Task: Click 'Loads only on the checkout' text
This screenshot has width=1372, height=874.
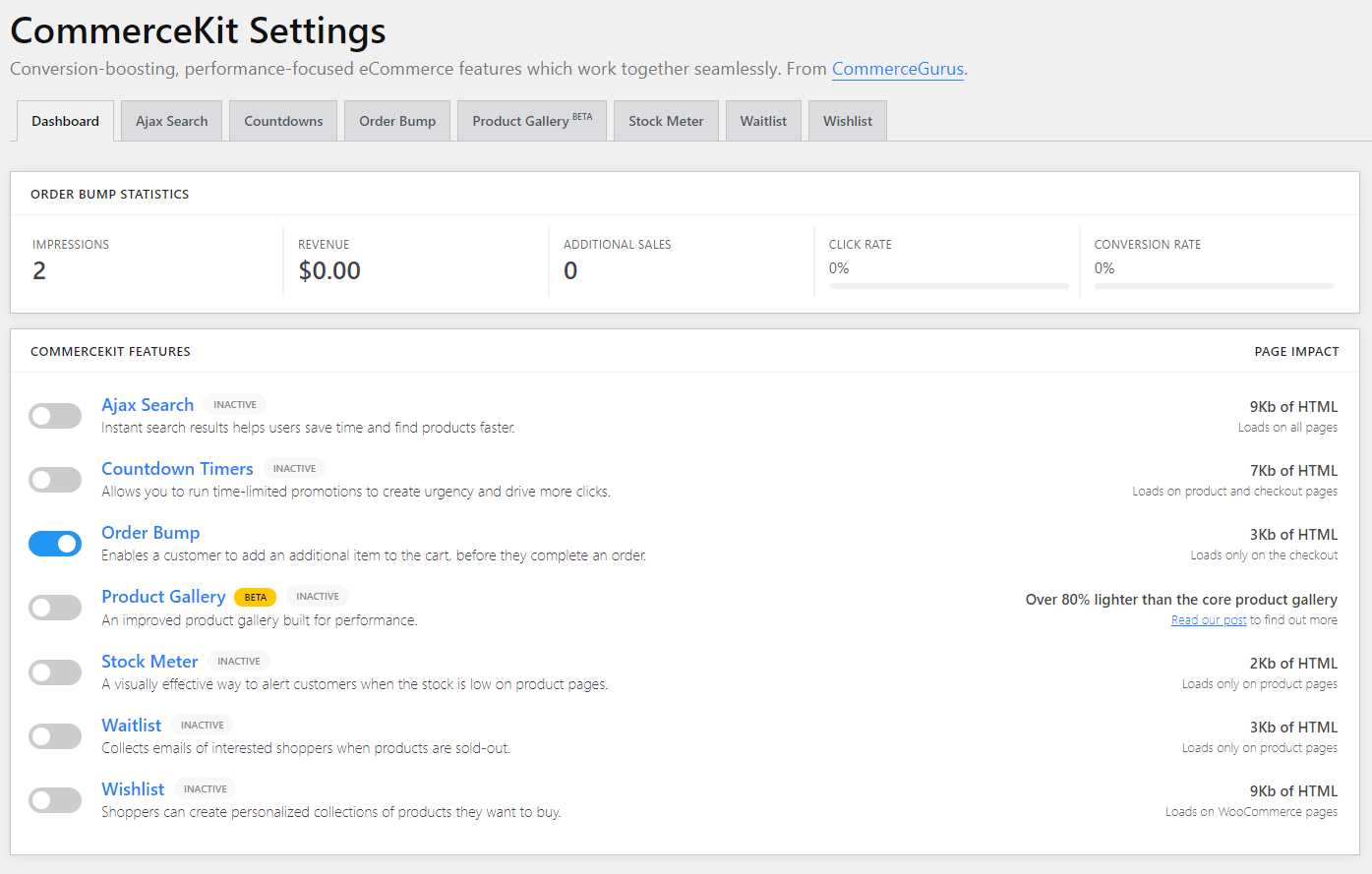Action: point(1264,555)
